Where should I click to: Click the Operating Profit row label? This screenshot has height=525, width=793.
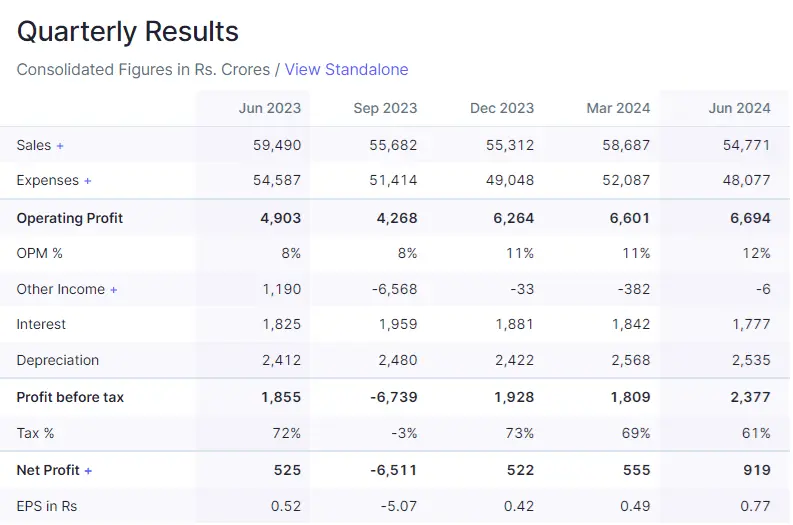click(70, 218)
